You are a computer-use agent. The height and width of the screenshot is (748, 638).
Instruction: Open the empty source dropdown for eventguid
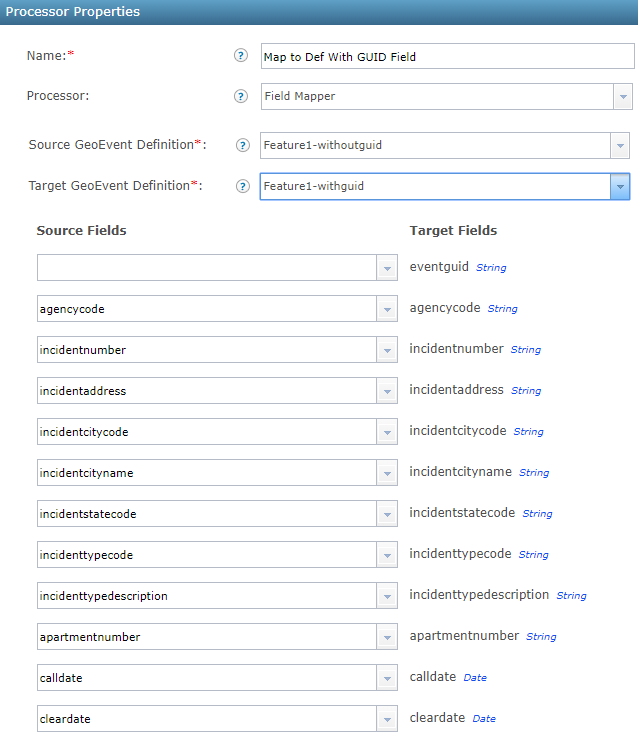point(387,268)
